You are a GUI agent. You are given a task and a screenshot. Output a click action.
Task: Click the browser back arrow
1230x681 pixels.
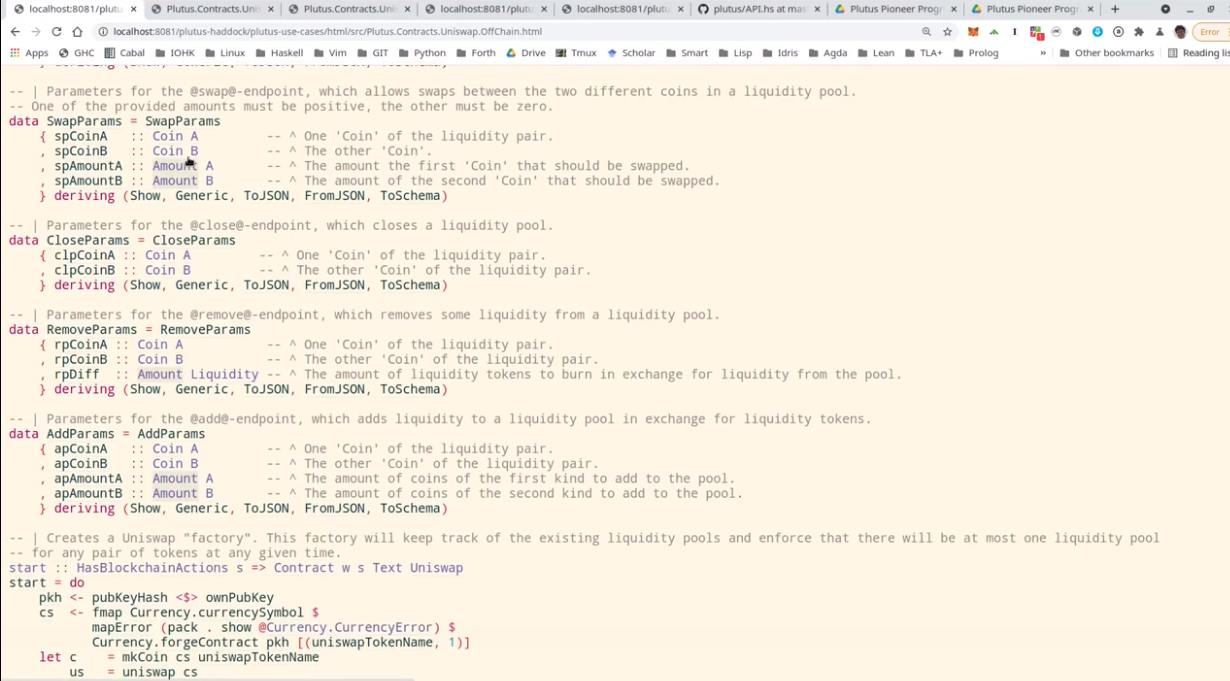tap(15, 32)
